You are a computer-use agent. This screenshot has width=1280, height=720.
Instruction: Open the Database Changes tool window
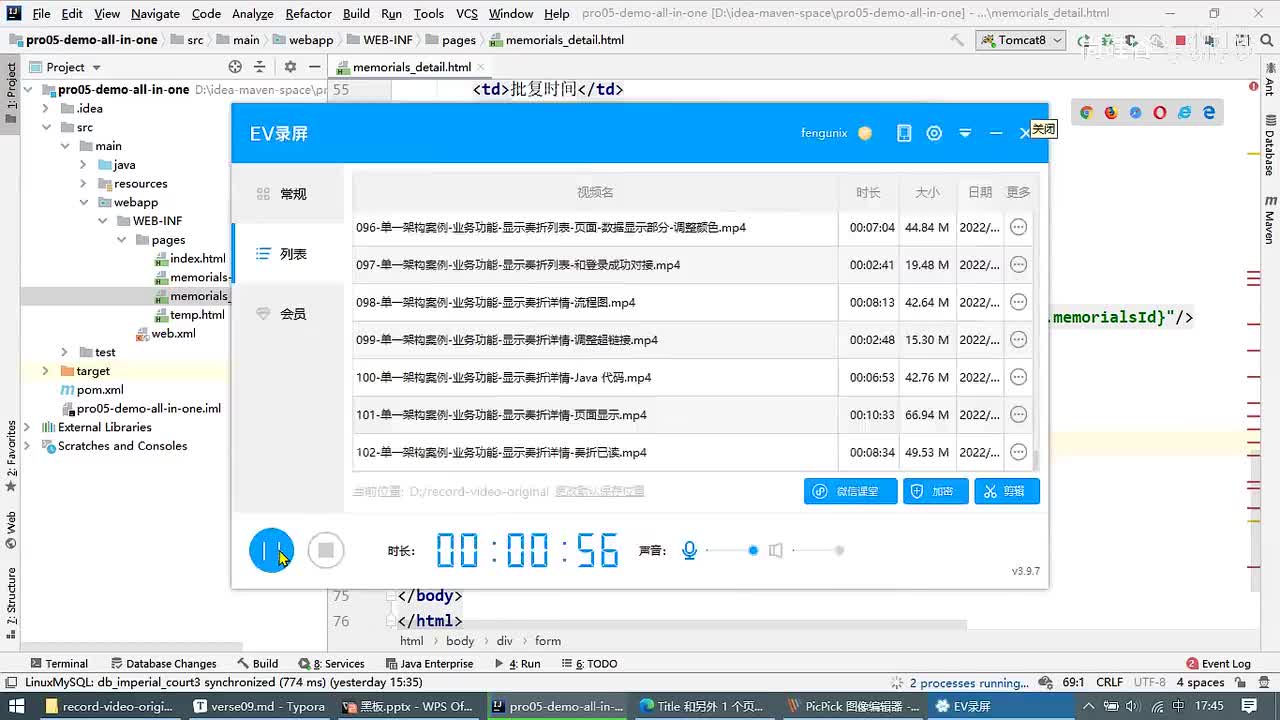pyautogui.click(x=163, y=663)
